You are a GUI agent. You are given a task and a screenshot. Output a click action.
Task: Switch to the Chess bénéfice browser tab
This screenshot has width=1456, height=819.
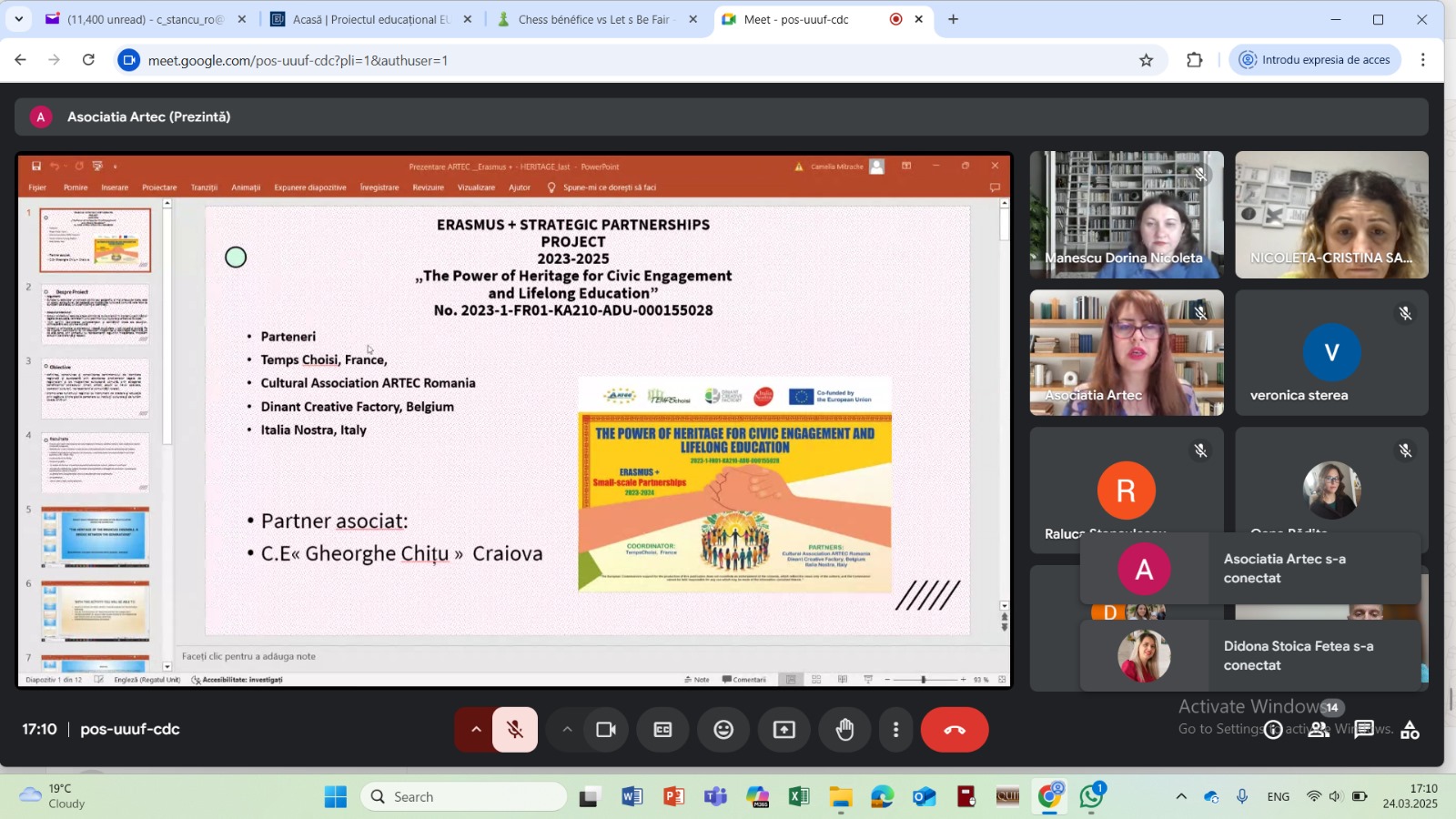[x=593, y=19]
